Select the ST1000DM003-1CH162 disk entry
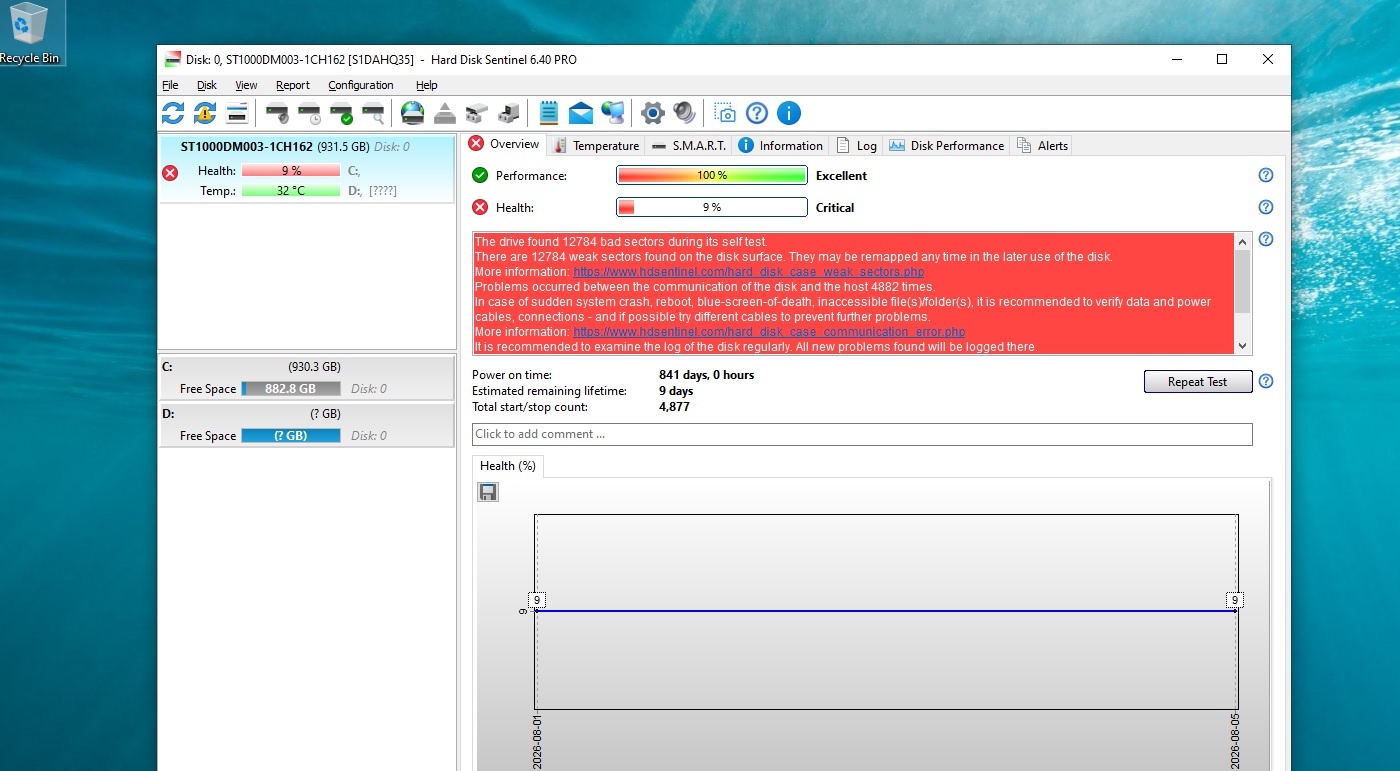The width and height of the screenshot is (1400, 771). [307, 169]
